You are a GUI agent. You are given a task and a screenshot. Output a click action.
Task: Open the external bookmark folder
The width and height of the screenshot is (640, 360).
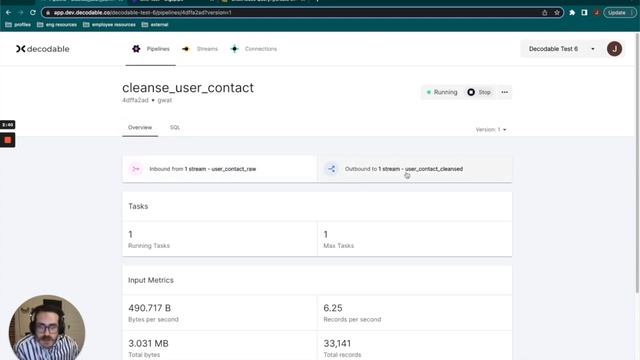[155, 25]
